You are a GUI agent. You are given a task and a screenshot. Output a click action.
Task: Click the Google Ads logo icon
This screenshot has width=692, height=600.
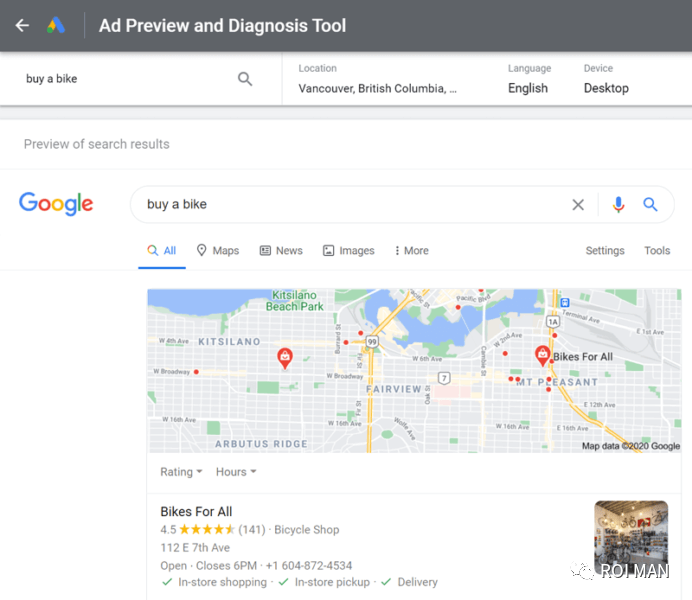(x=56, y=26)
